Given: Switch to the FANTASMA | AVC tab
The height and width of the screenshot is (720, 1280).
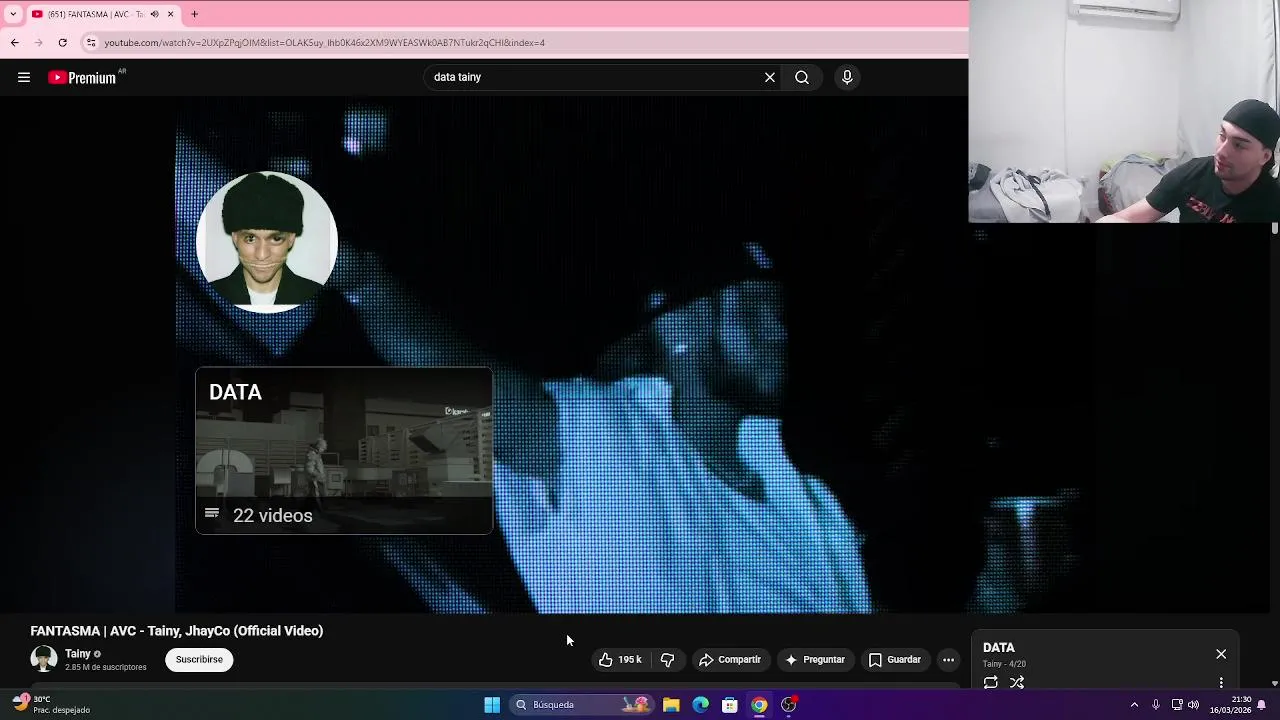Looking at the screenshot, I should coord(102,14).
